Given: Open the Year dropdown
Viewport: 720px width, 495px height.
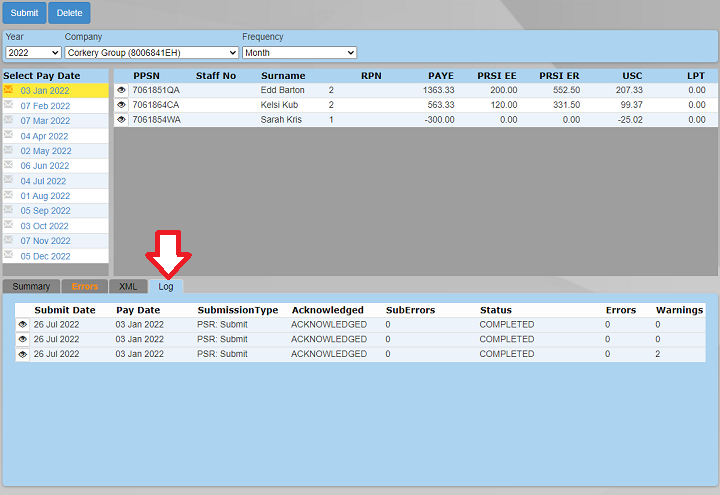Looking at the screenshot, I should pyautogui.click(x=33, y=52).
